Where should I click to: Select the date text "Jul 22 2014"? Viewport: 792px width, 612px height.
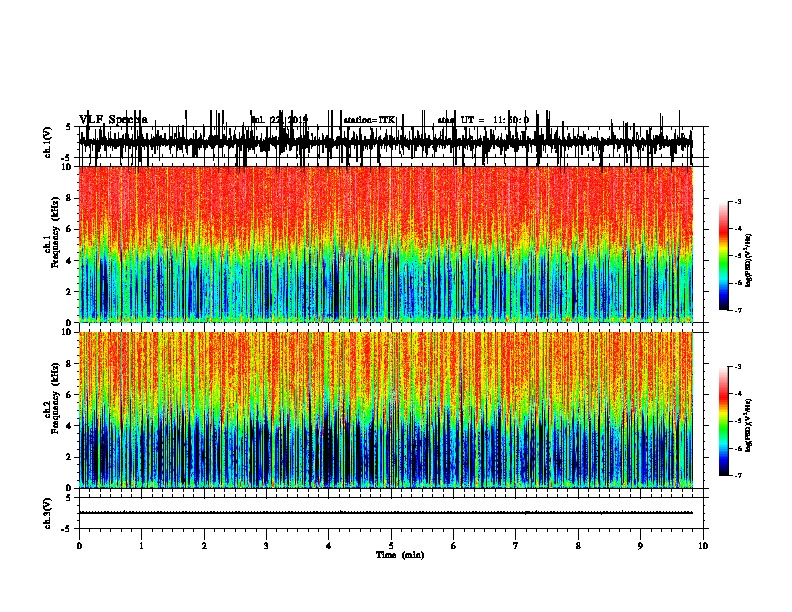point(280,120)
